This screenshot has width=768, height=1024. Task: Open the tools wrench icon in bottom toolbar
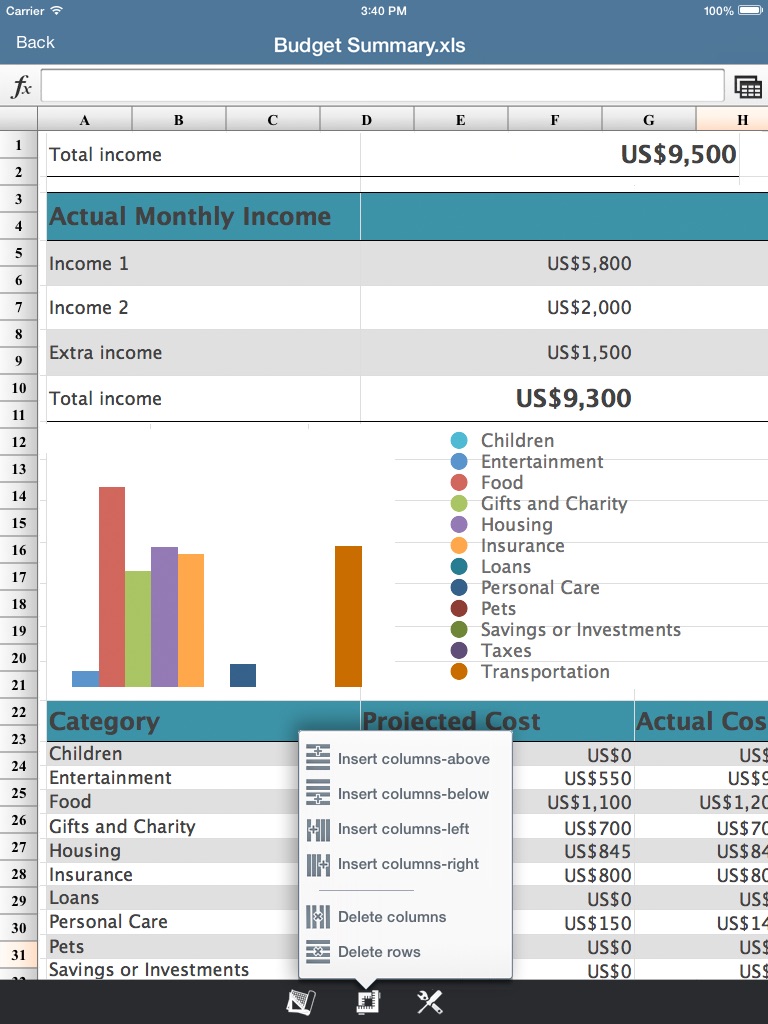pos(430,1002)
